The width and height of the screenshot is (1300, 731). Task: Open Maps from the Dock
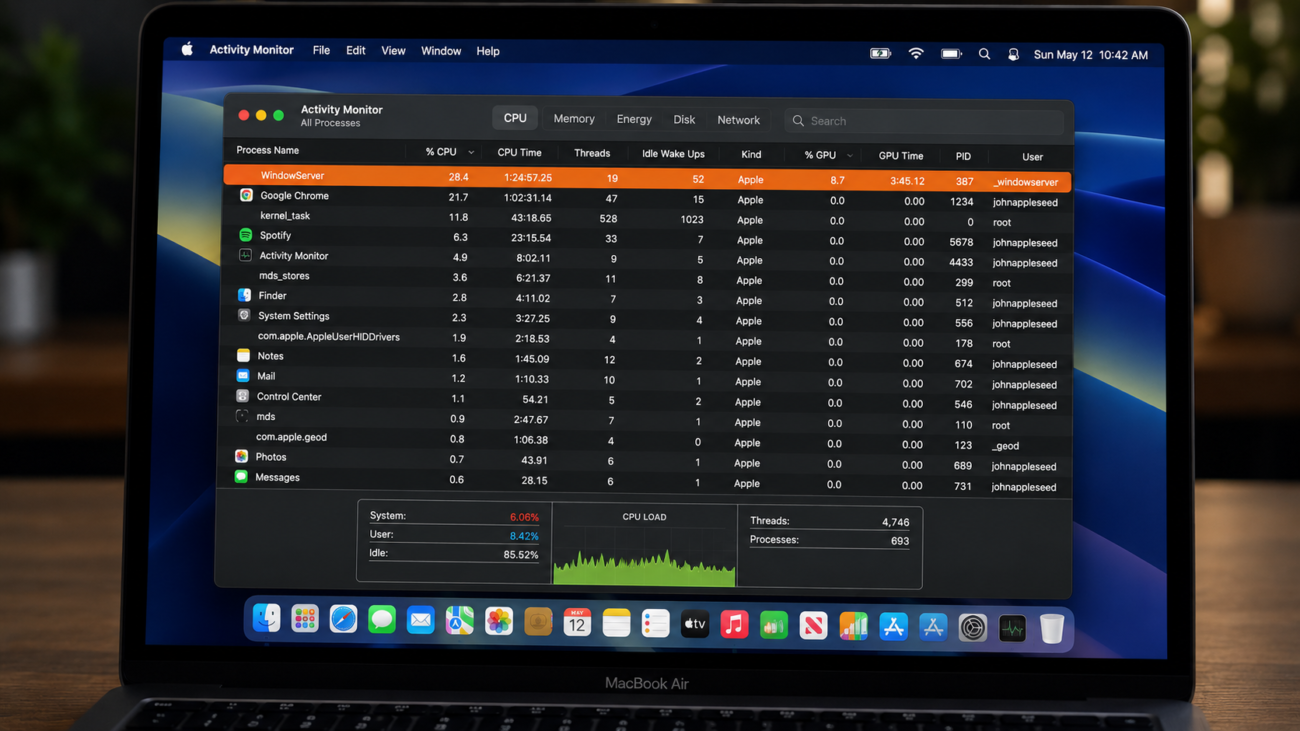click(460, 621)
